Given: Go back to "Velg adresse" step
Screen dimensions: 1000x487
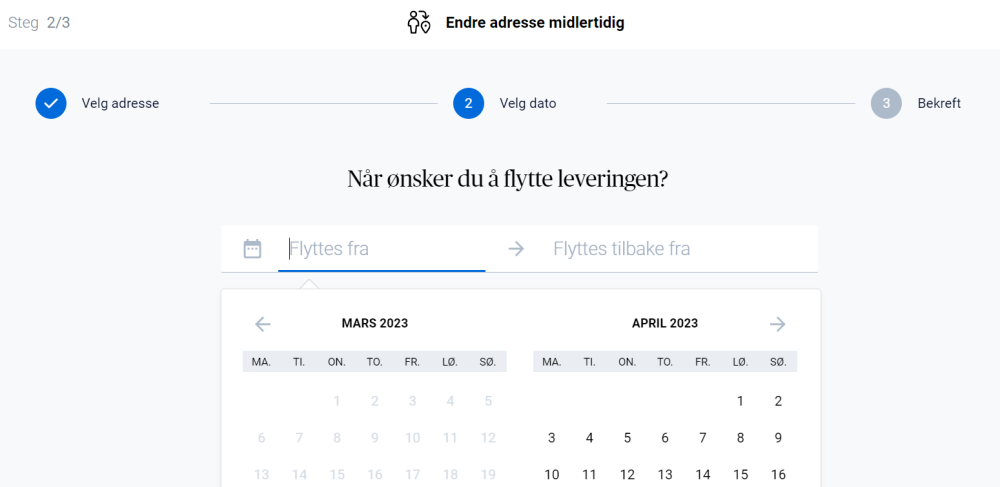Looking at the screenshot, I should [120, 103].
